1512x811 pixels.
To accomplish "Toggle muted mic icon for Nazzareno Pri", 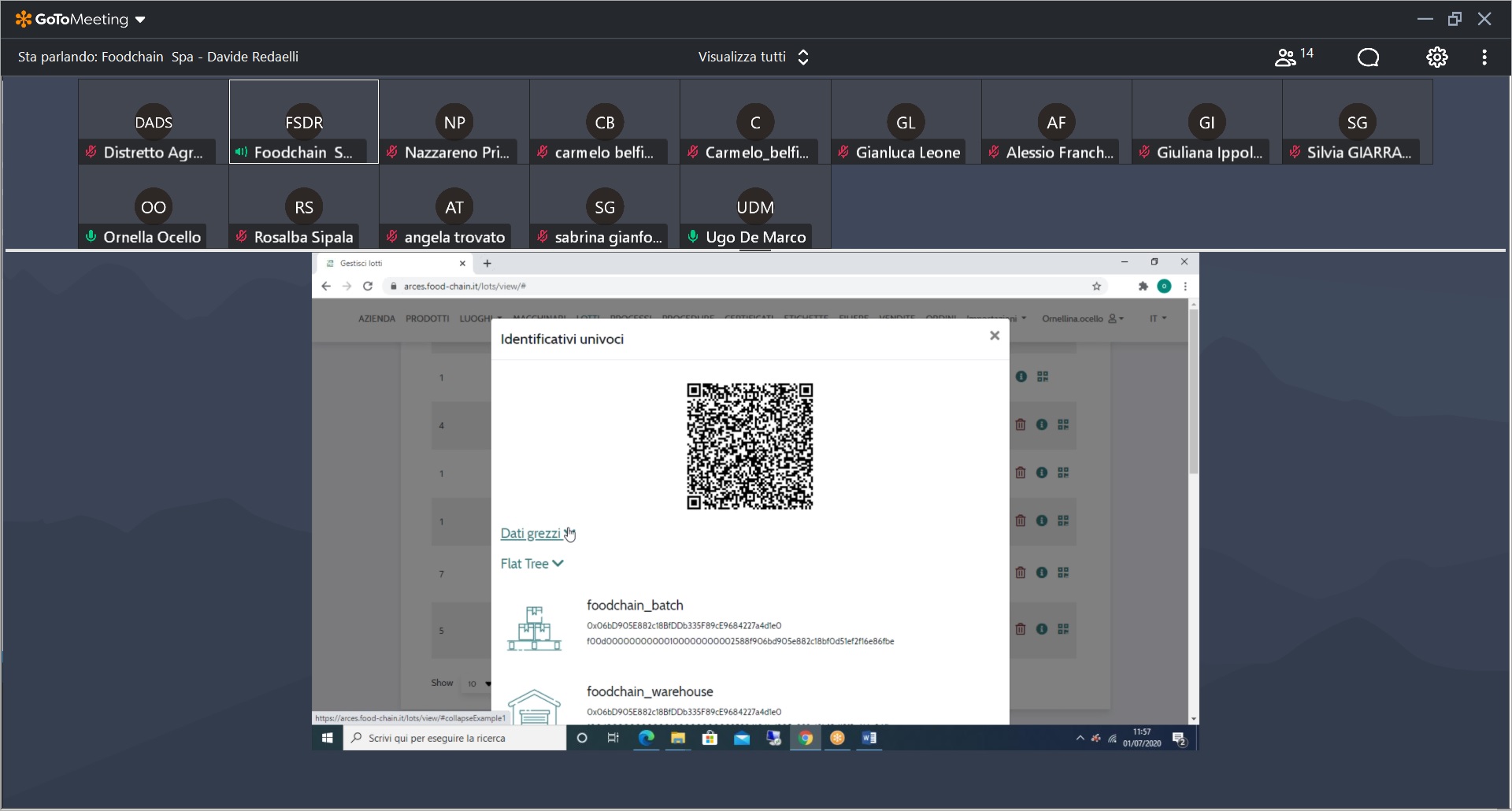I will pos(392,152).
